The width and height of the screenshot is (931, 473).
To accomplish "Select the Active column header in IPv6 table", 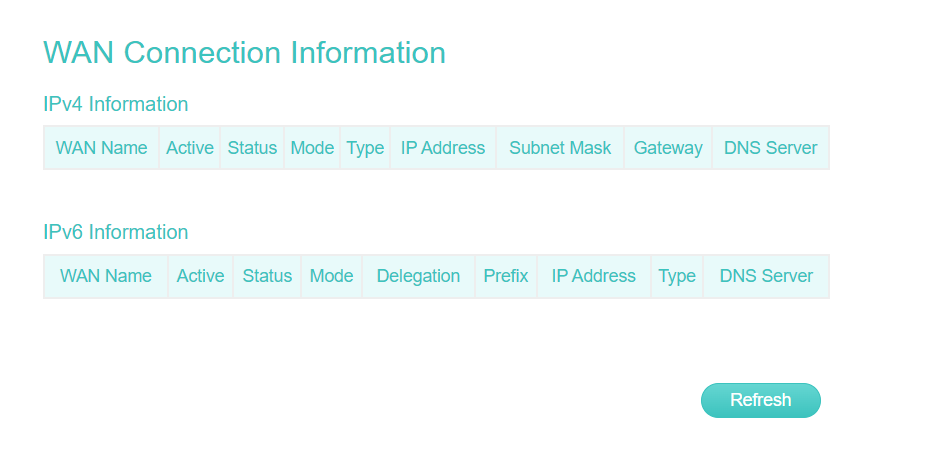I will pyautogui.click(x=200, y=276).
